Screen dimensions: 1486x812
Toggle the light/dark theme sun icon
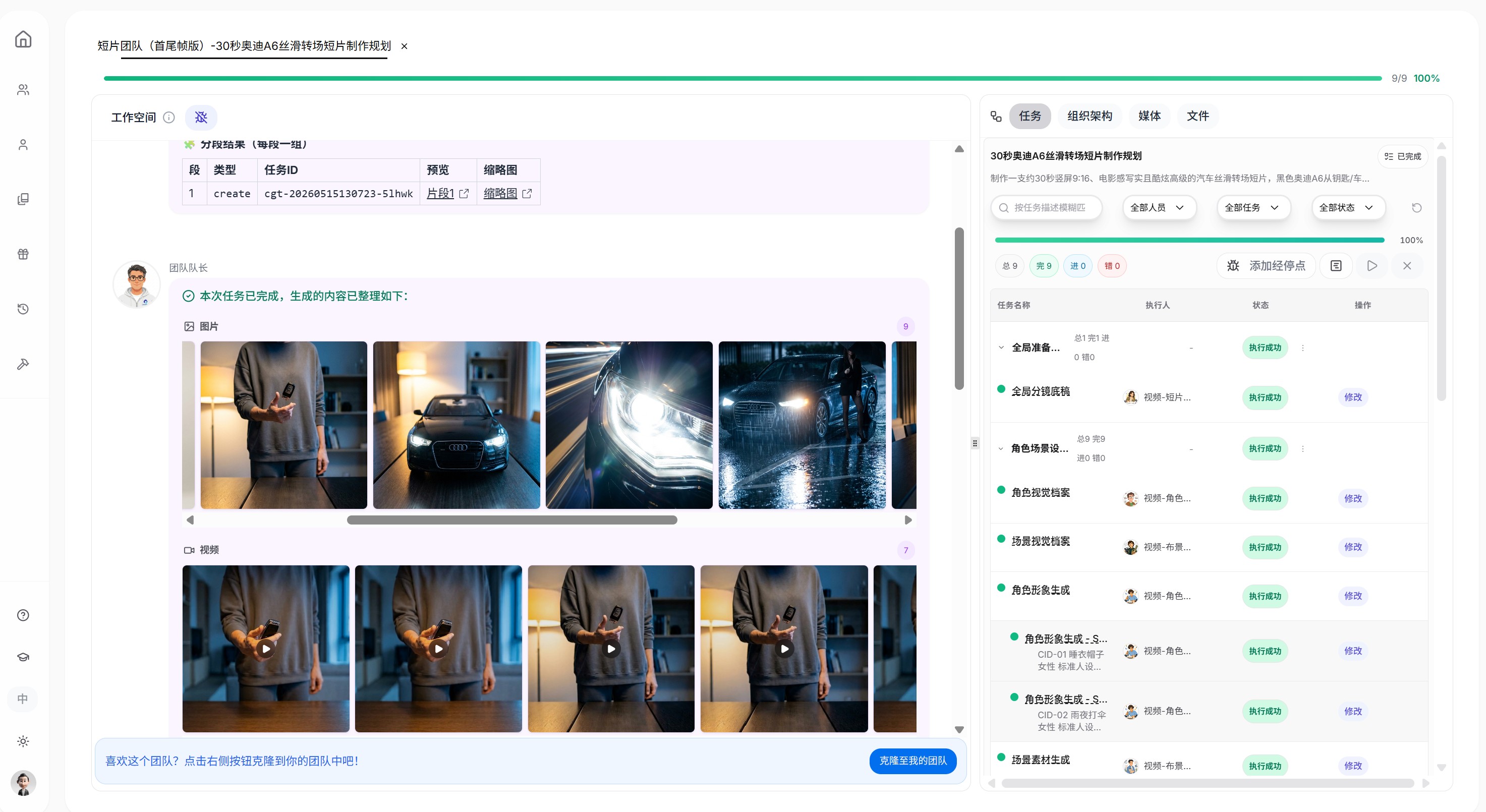tap(23, 741)
